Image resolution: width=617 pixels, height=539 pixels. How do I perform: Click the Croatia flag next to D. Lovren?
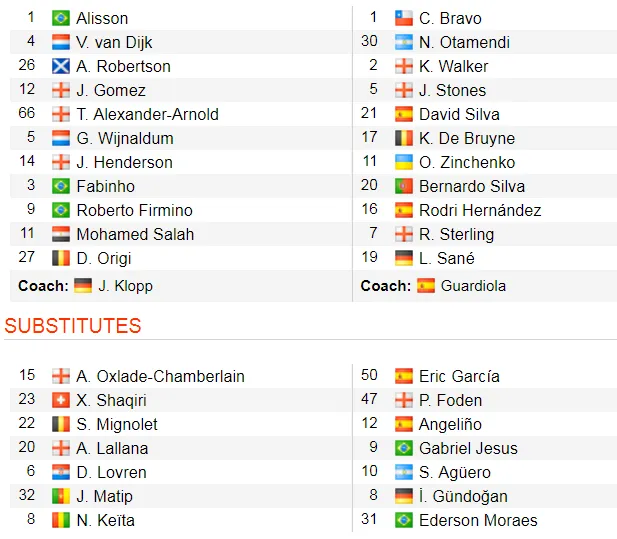[60, 472]
